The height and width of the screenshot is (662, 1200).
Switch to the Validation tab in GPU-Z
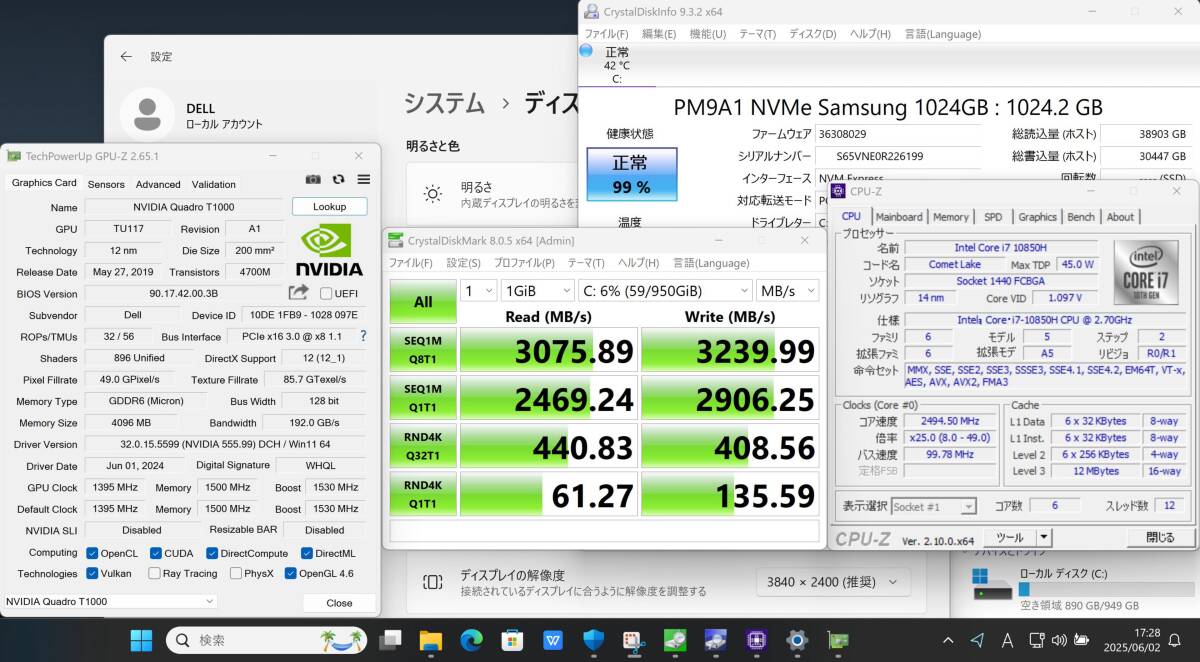click(214, 184)
